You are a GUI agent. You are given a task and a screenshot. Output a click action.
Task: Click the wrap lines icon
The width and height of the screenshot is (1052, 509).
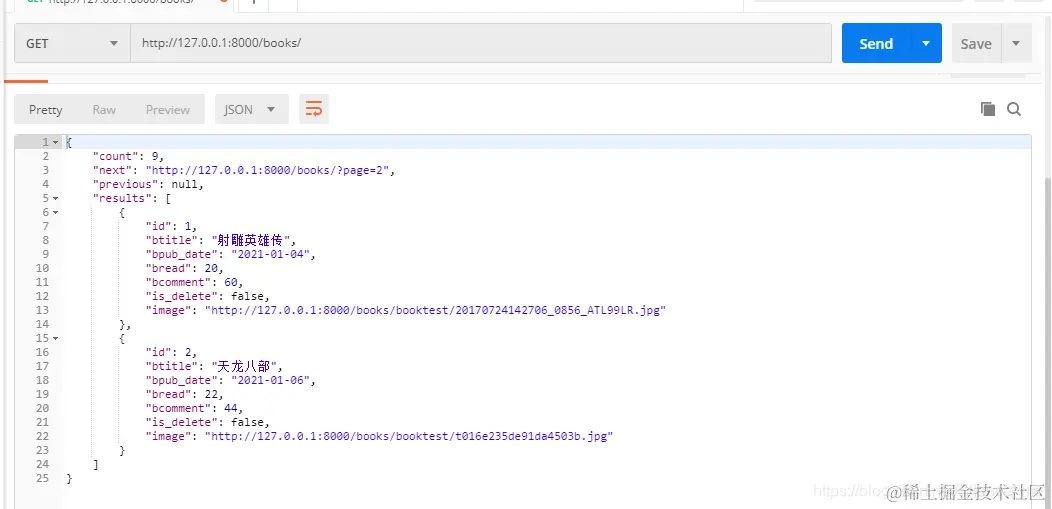pos(314,109)
